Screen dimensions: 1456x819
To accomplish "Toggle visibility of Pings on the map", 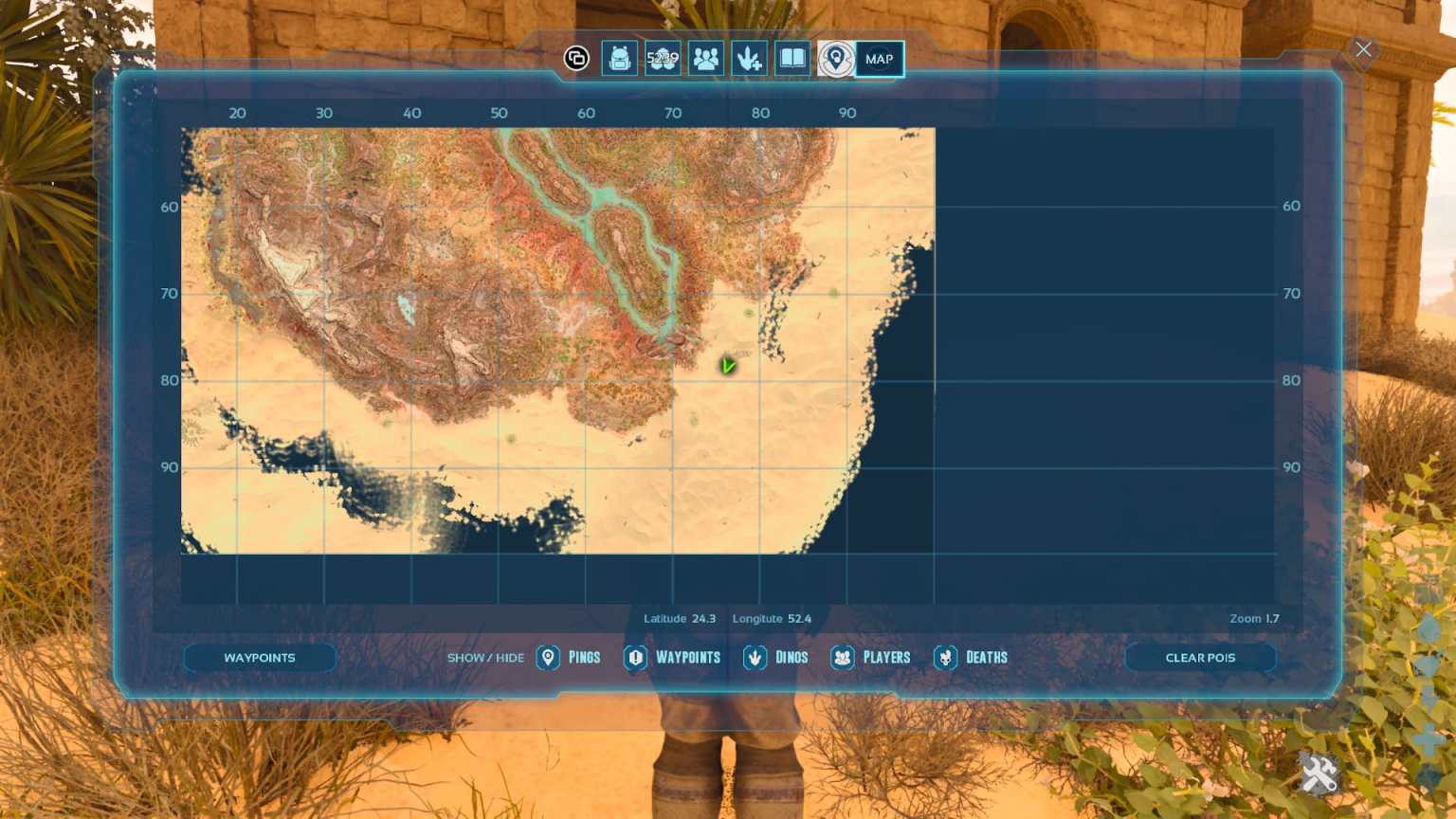I will click(x=570, y=658).
